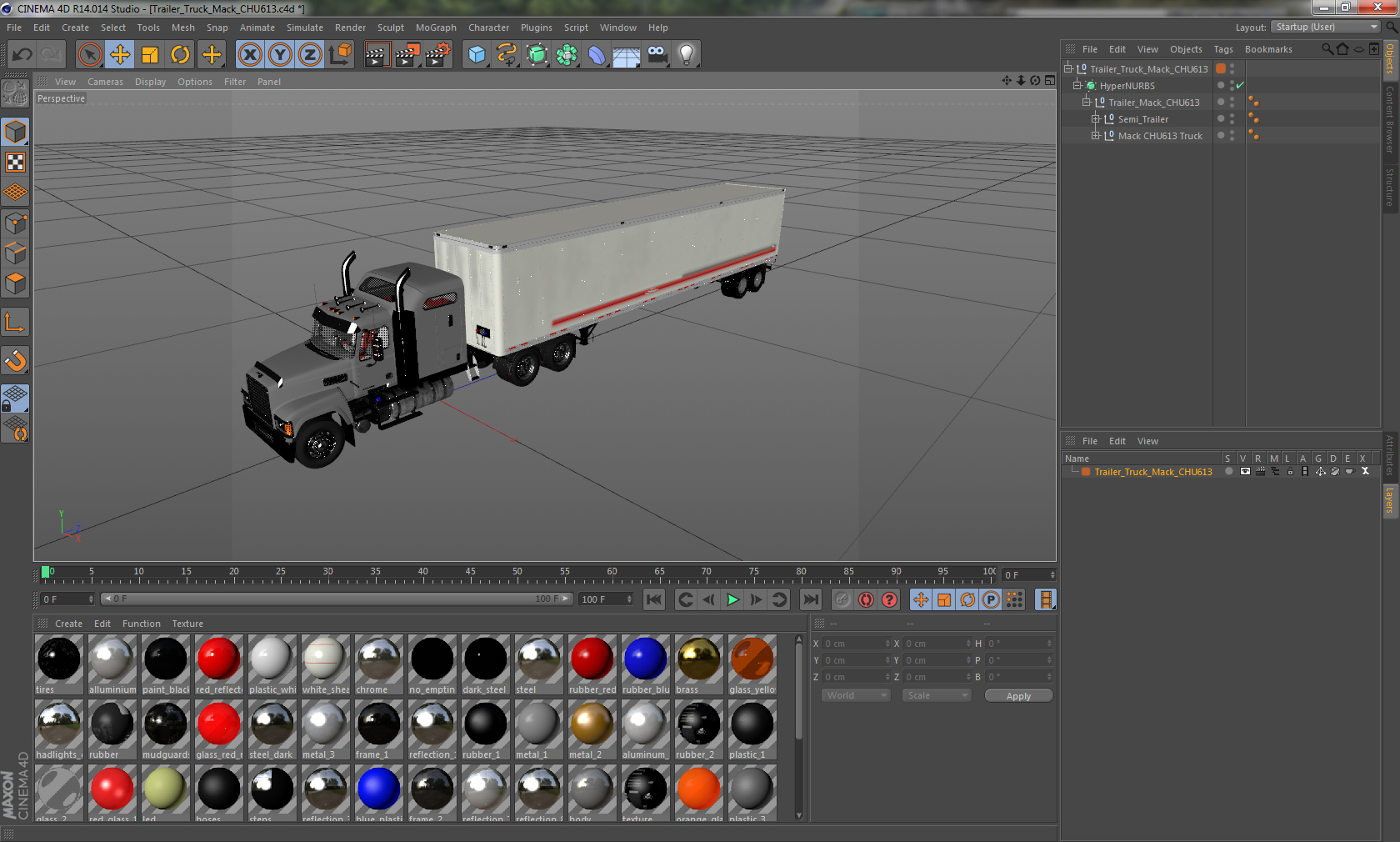1400x842 pixels.
Task: Open the material Function menu
Action: [141, 624]
